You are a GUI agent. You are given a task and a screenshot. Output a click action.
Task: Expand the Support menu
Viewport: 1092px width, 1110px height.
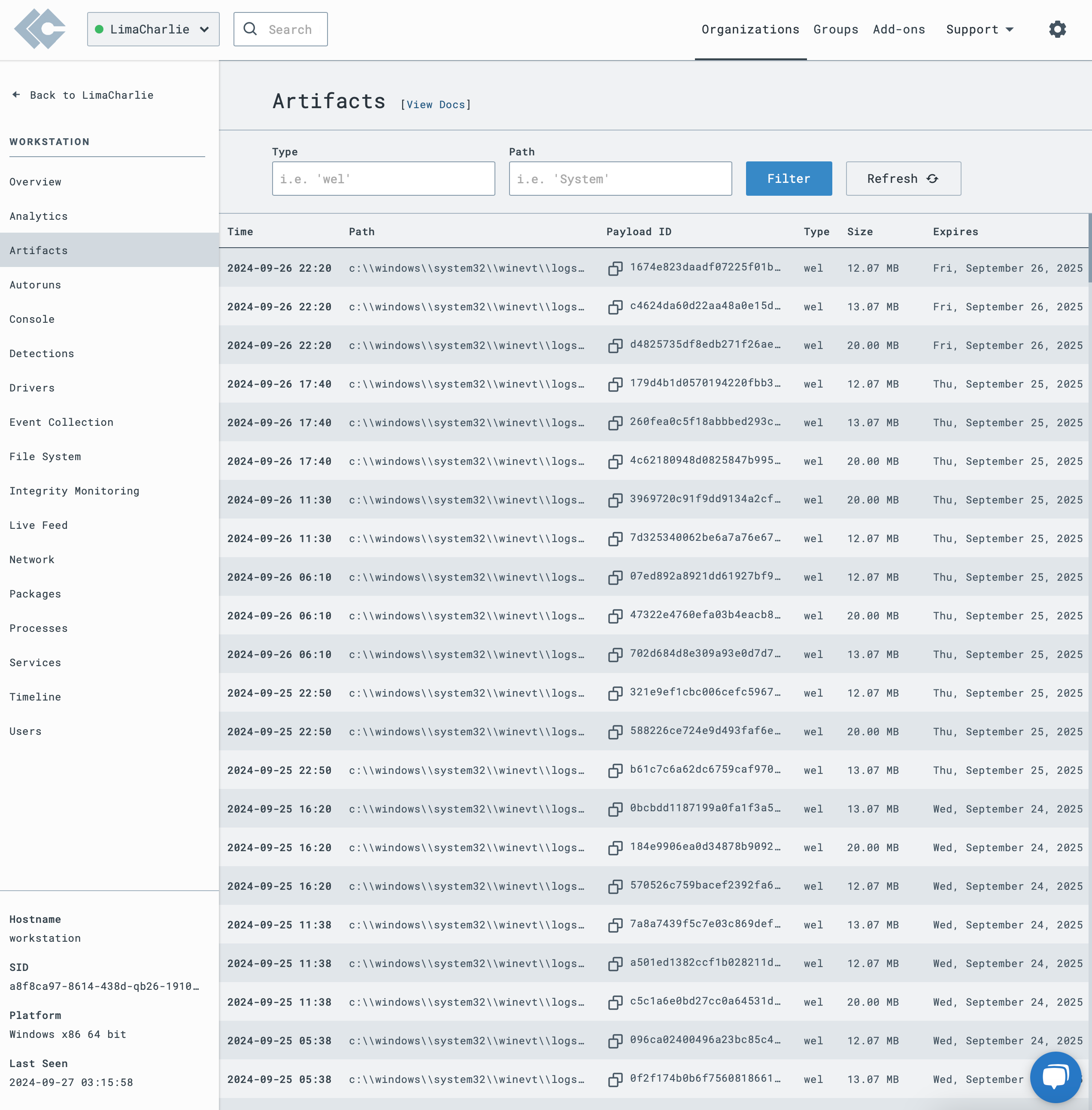click(x=980, y=29)
